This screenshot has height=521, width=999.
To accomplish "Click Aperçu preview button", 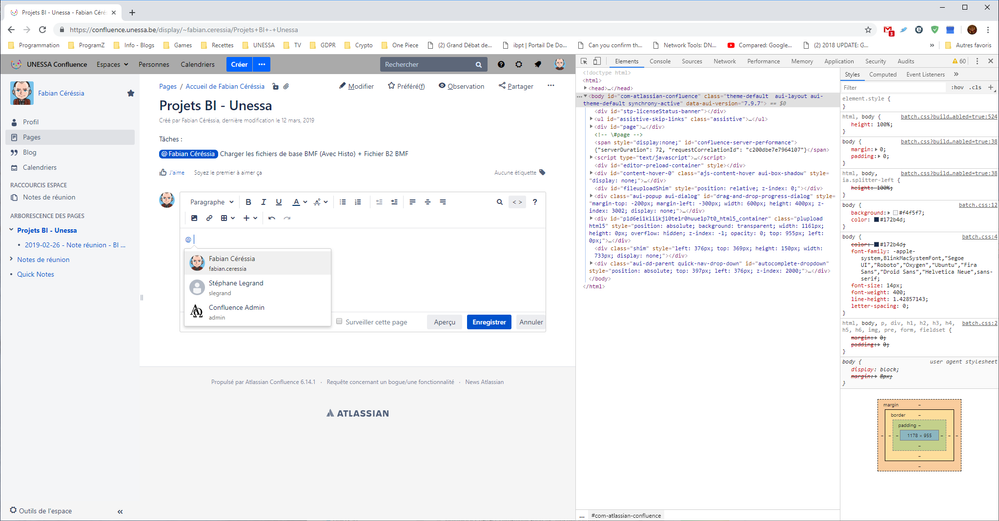I will pyautogui.click(x=444, y=322).
